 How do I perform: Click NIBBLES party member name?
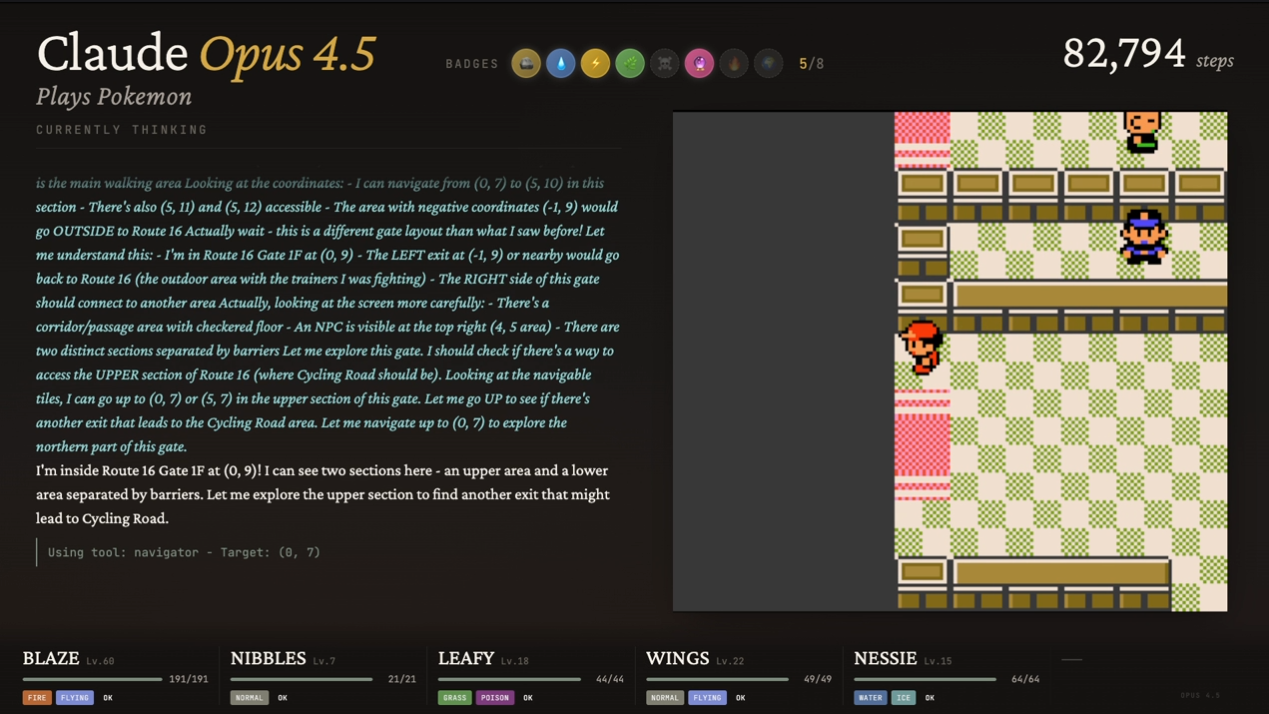[268, 658]
